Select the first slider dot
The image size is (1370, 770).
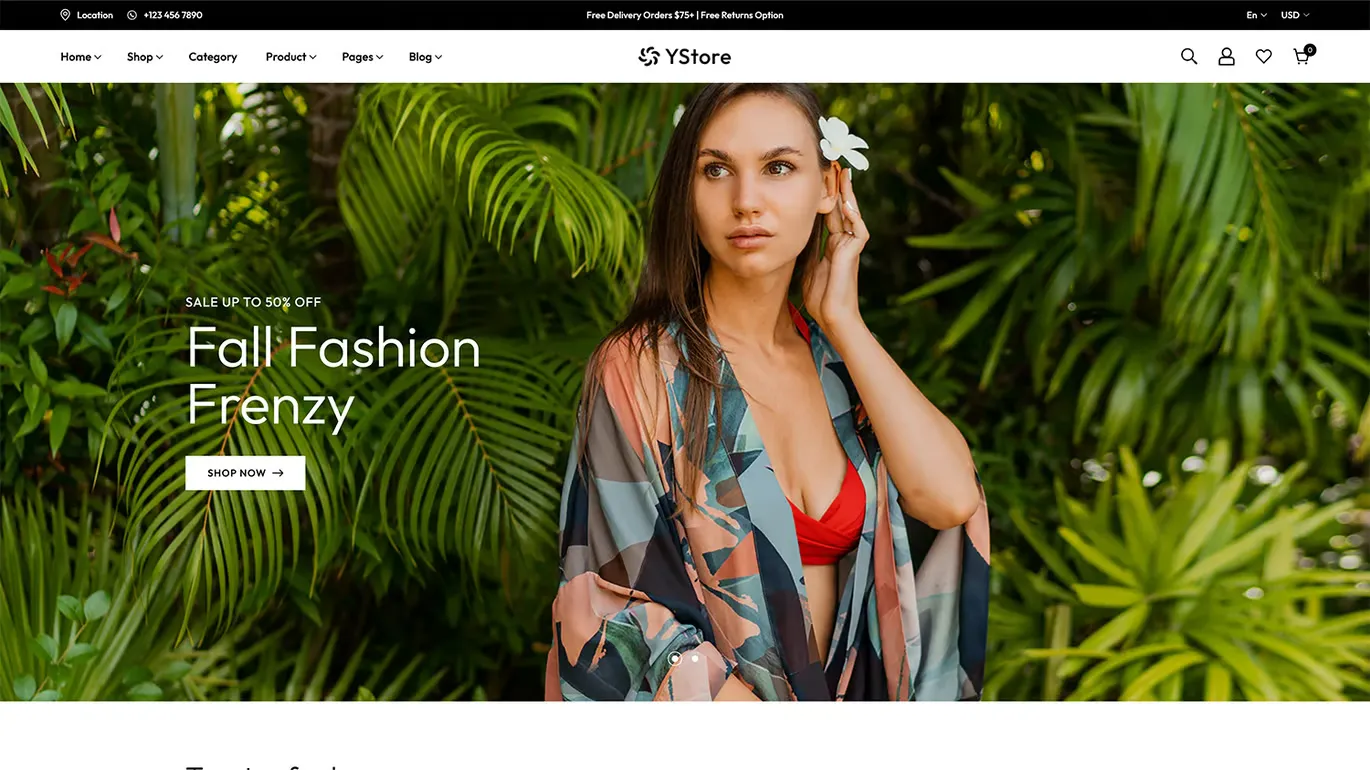click(x=675, y=658)
